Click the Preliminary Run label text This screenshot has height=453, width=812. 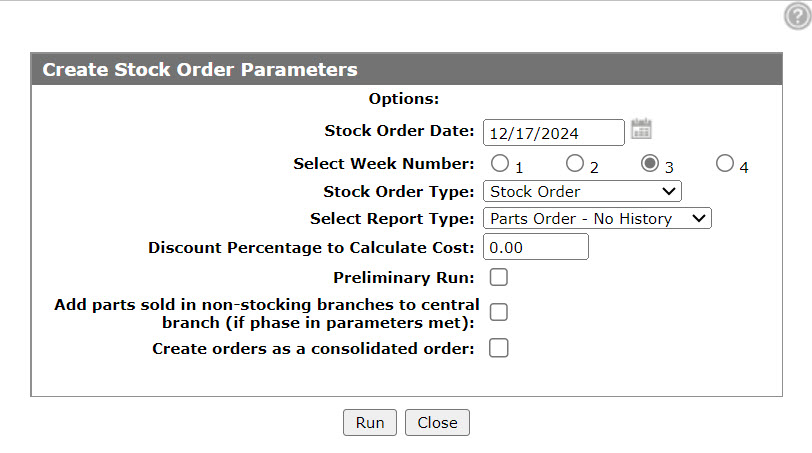tap(403, 277)
